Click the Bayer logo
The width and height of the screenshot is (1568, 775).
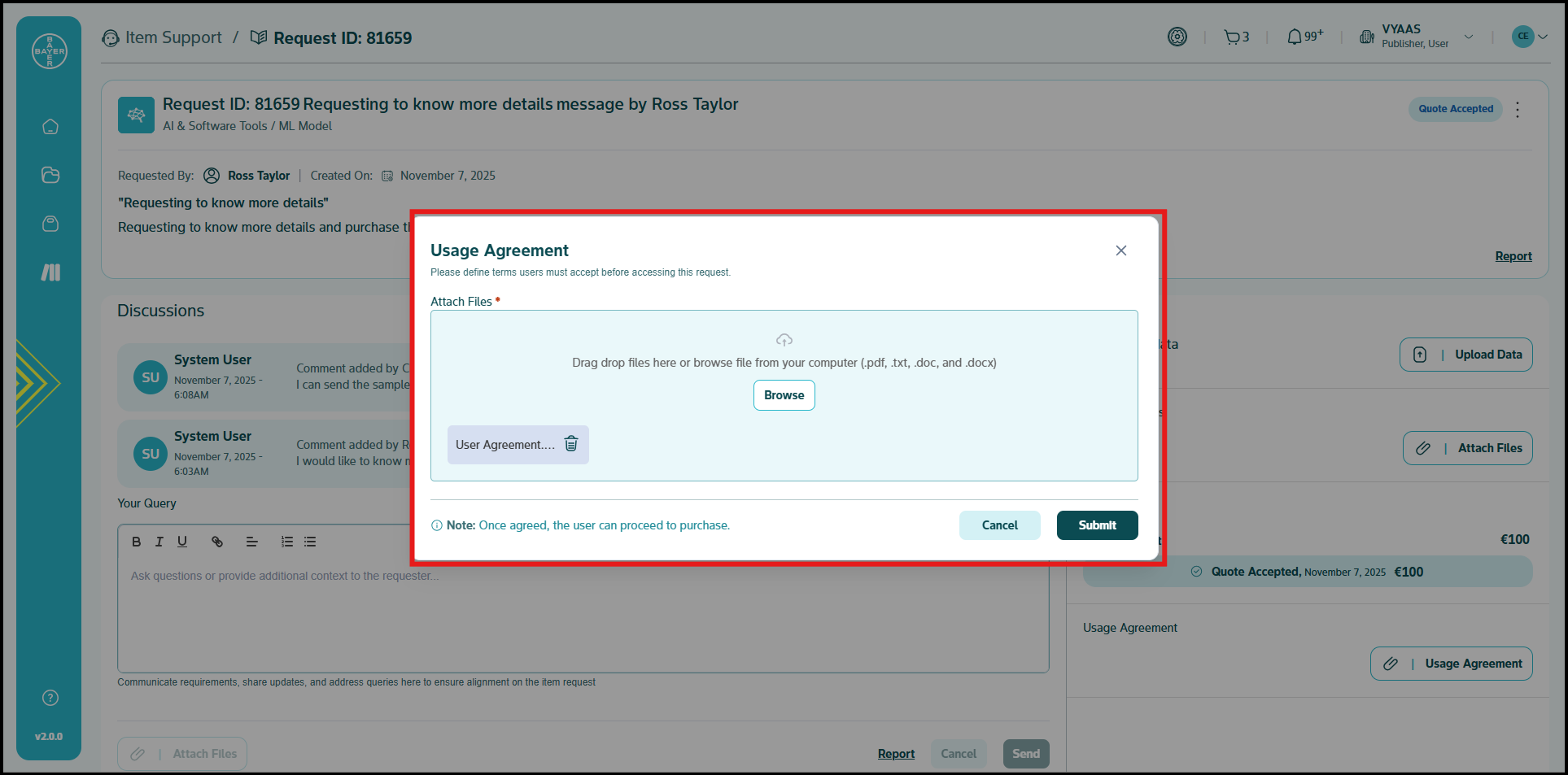[50, 51]
